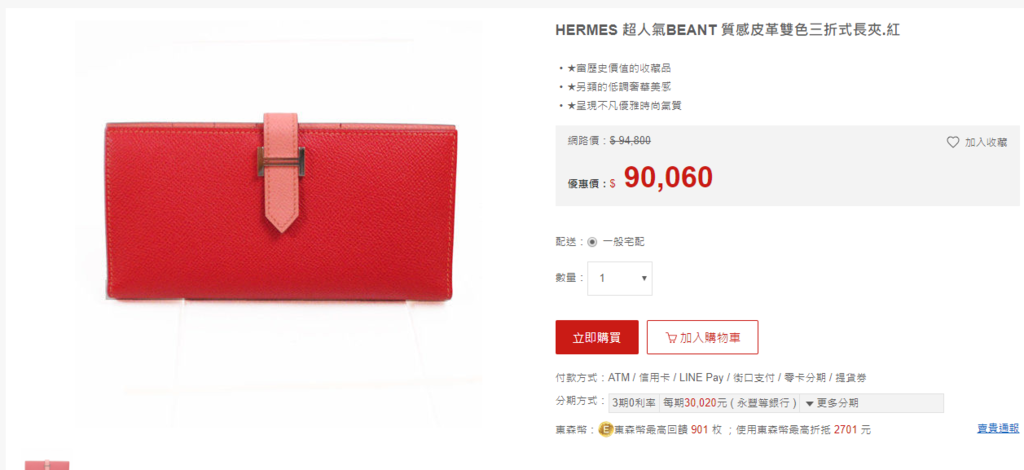This screenshot has height=470, width=1024.
Task: Open the 賣貴通報 link
Action: pos(999,428)
